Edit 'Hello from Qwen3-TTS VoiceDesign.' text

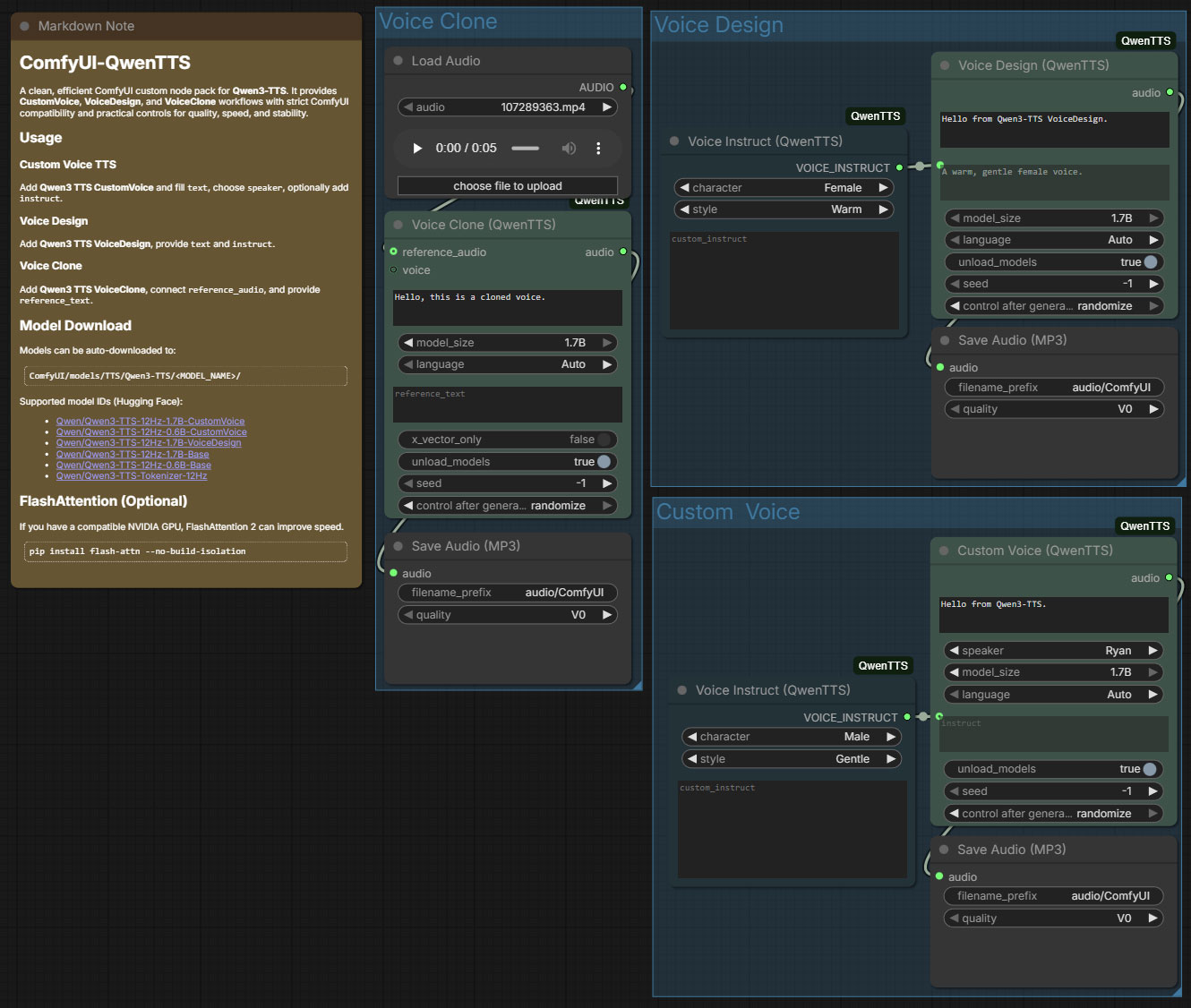(x=1055, y=130)
